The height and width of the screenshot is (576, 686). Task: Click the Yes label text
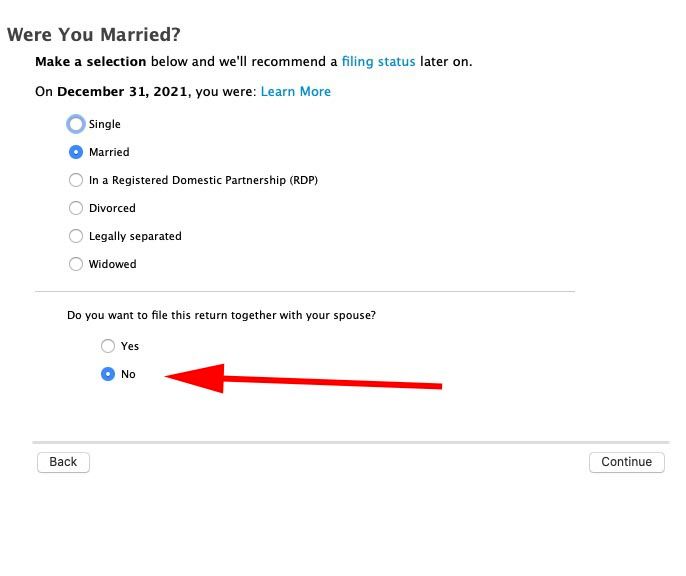point(130,346)
